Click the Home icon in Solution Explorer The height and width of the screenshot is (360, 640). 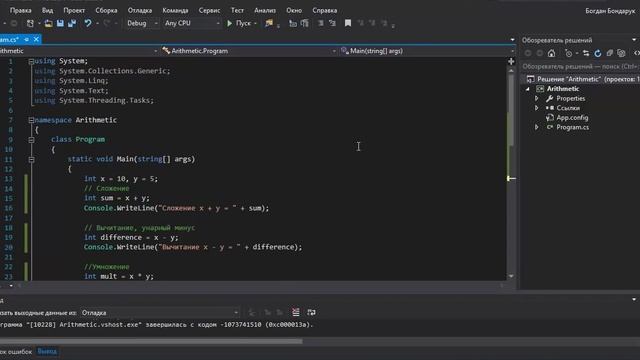pos(551,53)
